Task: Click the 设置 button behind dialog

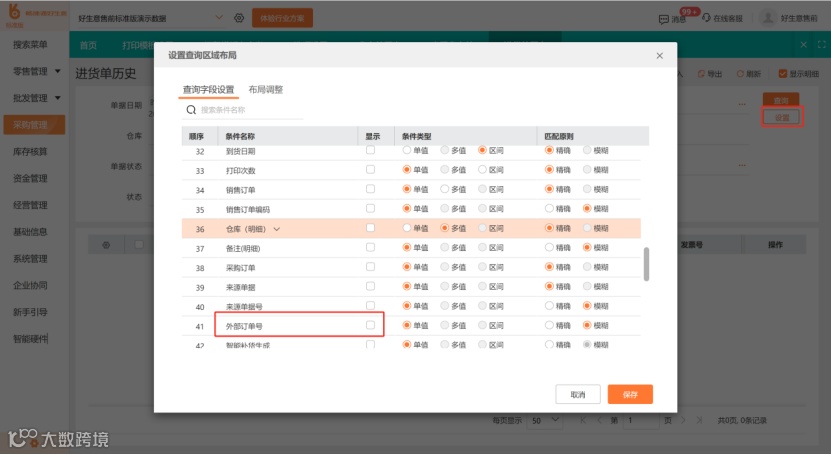Action: (782, 117)
